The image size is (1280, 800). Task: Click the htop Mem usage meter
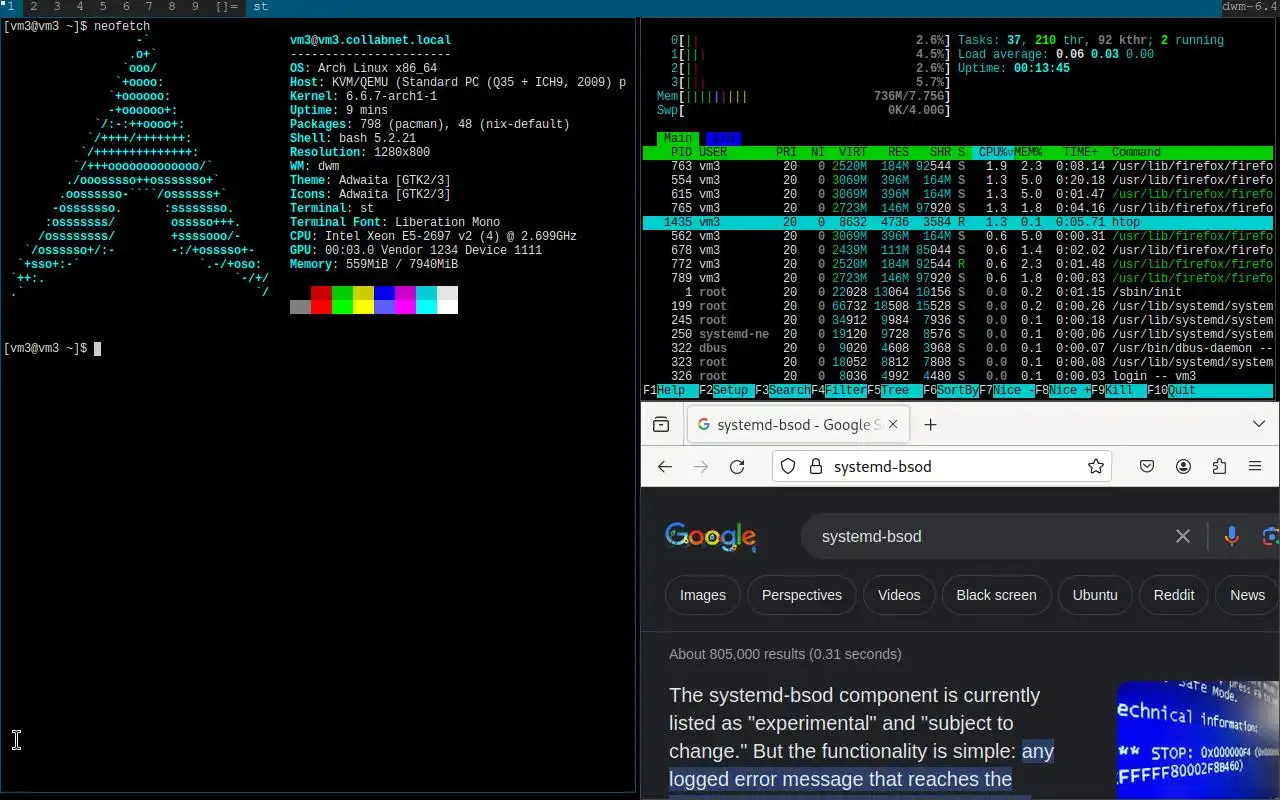click(x=803, y=96)
